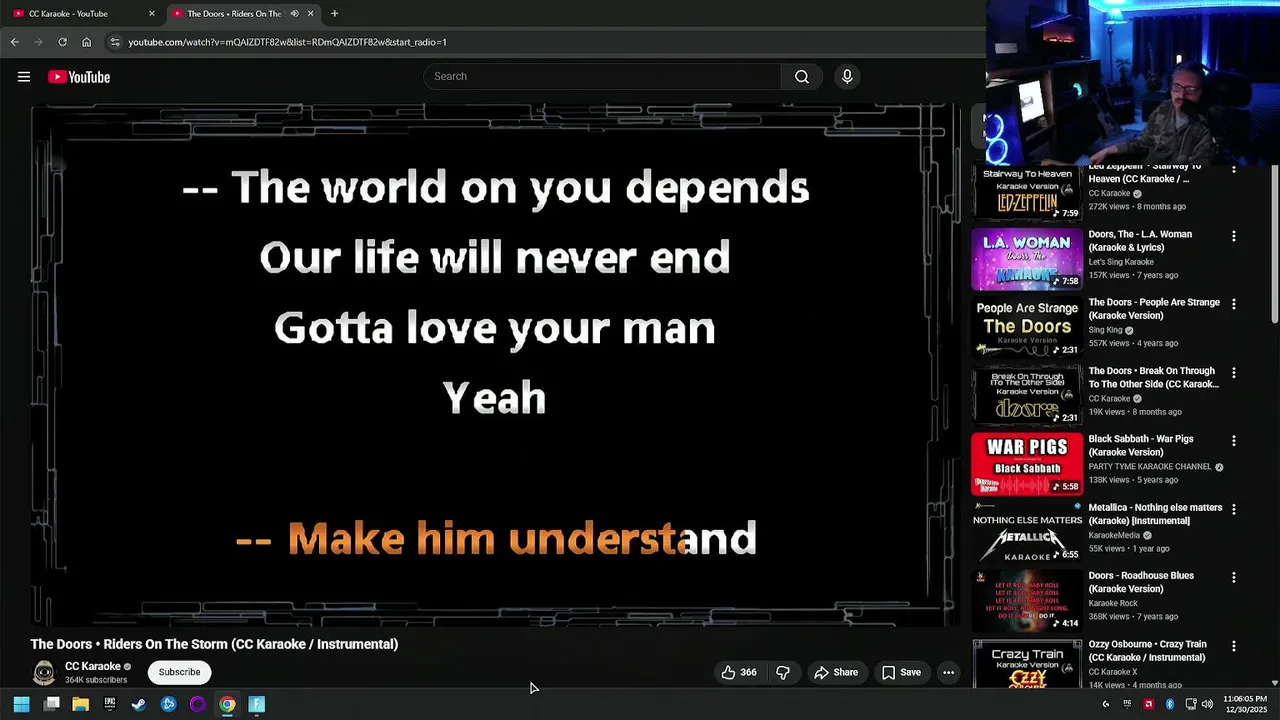The width and height of the screenshot is (1280, 720).
Task: Open CC Karaoke channel avatar
Action: click(44, 672)
